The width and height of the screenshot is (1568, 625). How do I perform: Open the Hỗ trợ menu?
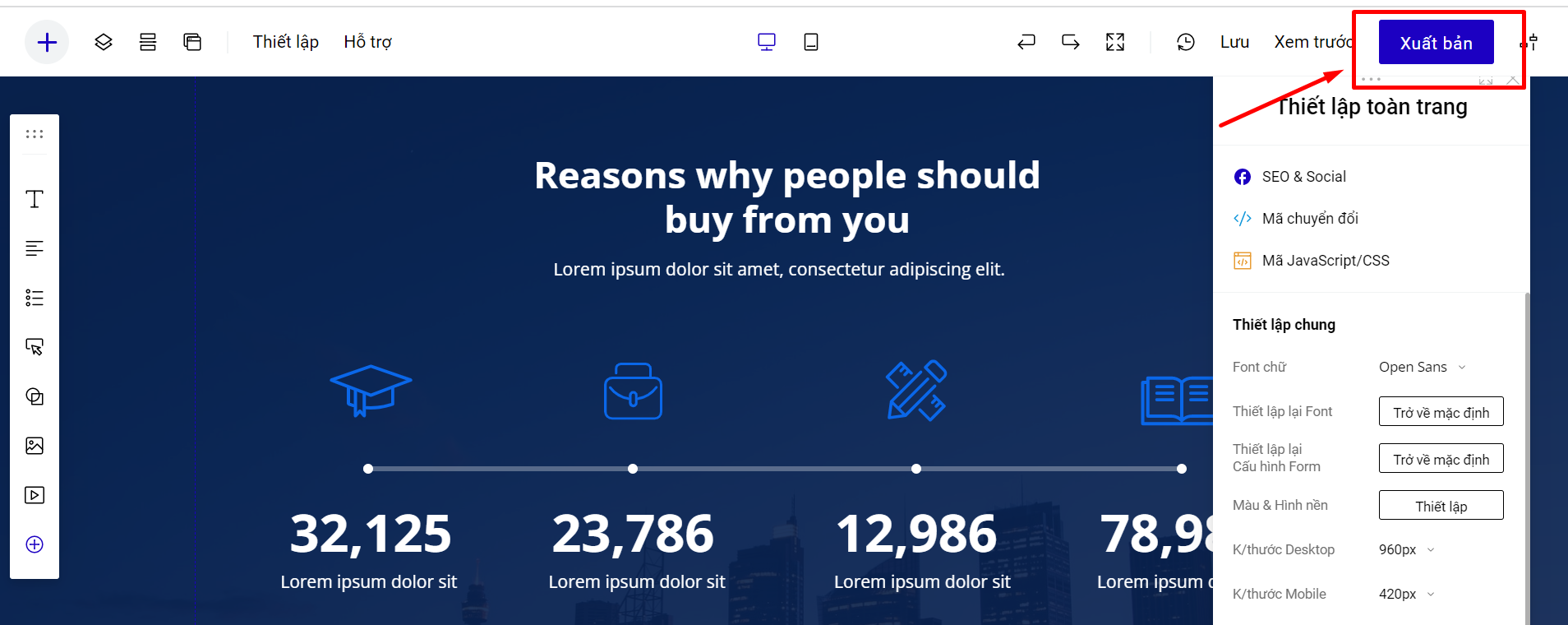pyautogui.click(x=367, y=42)
